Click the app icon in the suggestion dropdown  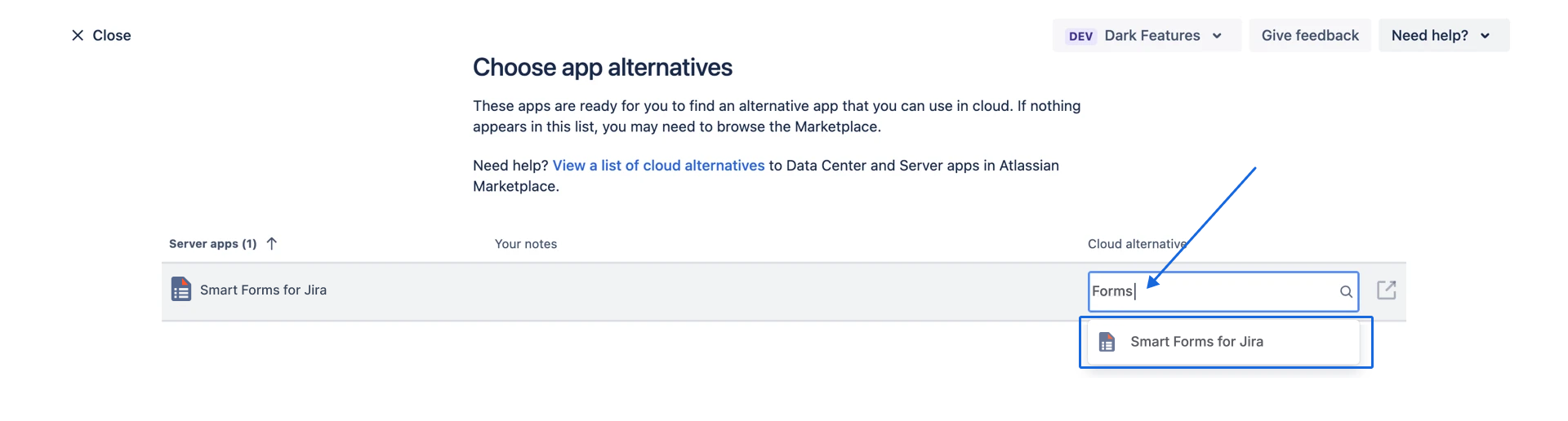(1107, 342)
